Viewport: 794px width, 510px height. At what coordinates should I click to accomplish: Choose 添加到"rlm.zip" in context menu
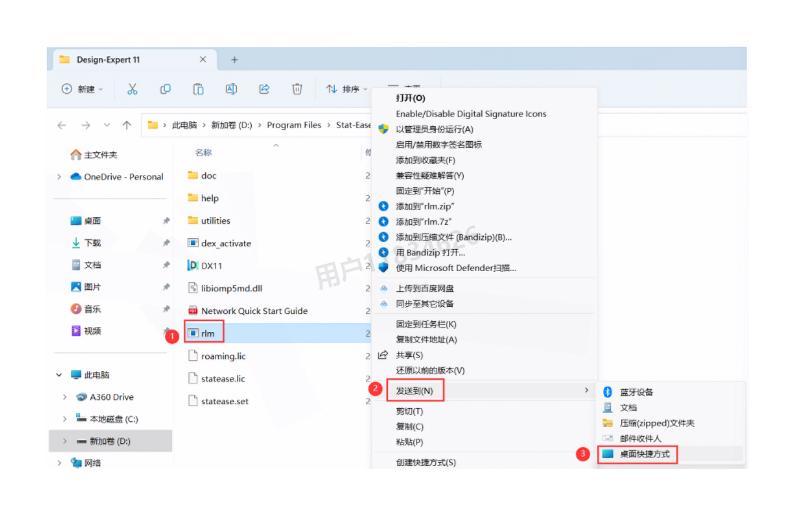pyautogui.click(x=425, y=206)
